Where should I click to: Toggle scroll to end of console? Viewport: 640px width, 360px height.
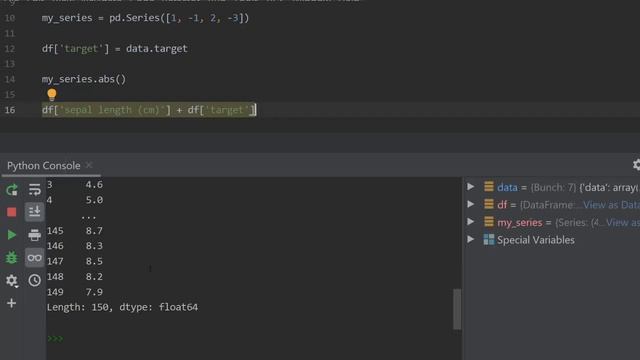pyautogui.click(x=35, y=212)
